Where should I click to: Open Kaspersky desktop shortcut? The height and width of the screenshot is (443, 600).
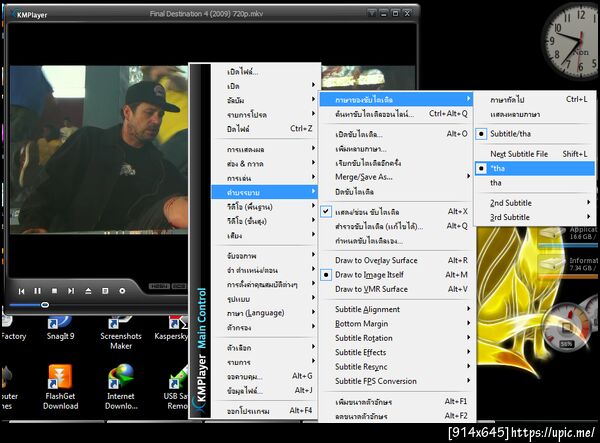click(x=171, y=328)
